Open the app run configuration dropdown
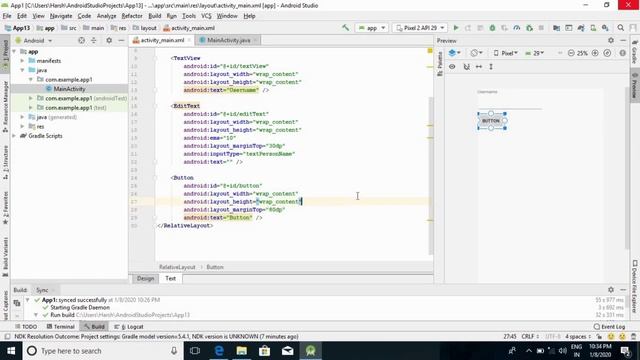 [371, 28]
